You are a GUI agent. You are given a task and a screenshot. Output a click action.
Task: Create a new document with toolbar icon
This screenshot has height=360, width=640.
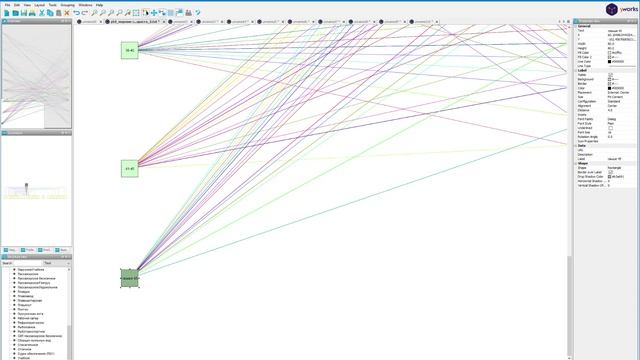click(7, 13)
